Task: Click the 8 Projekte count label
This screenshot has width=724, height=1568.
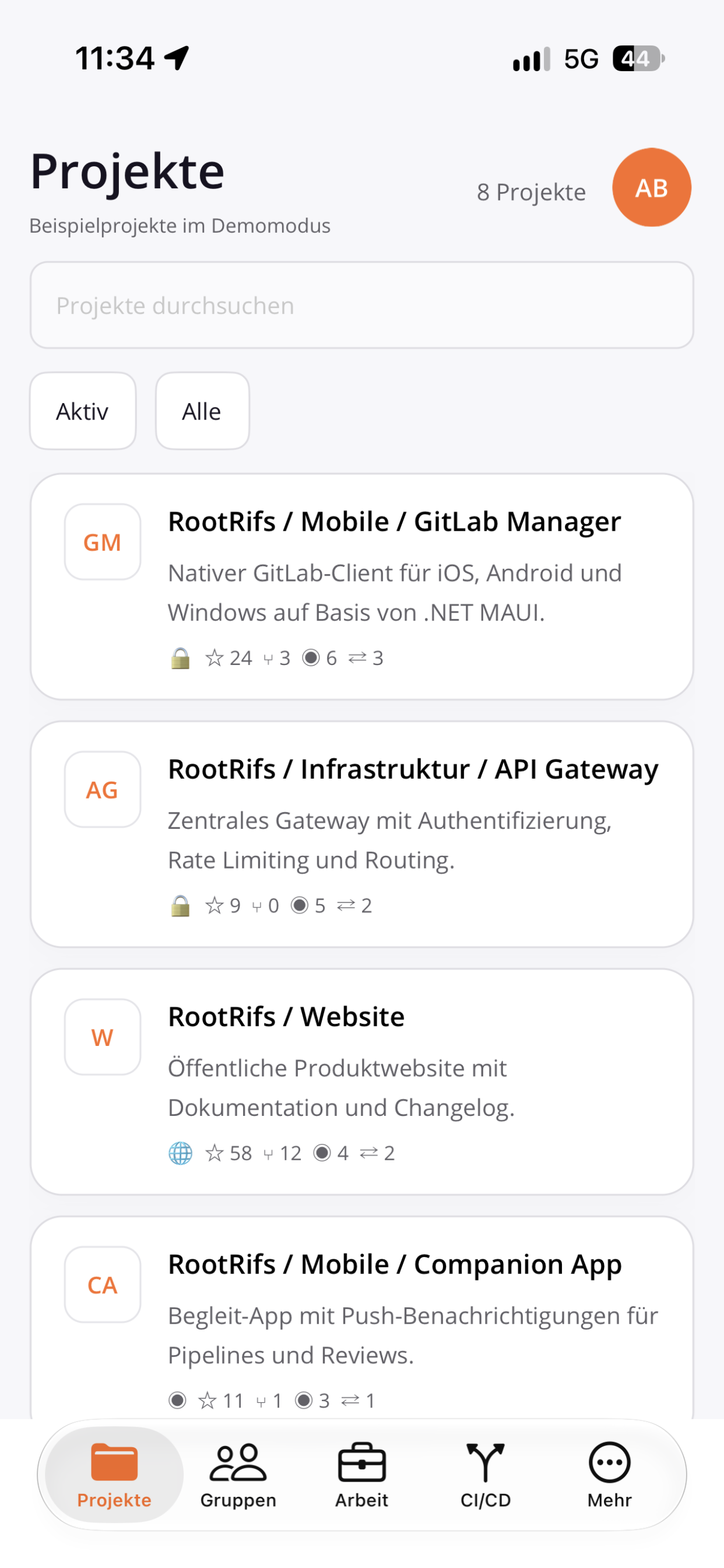Action: tap(531, 192)
